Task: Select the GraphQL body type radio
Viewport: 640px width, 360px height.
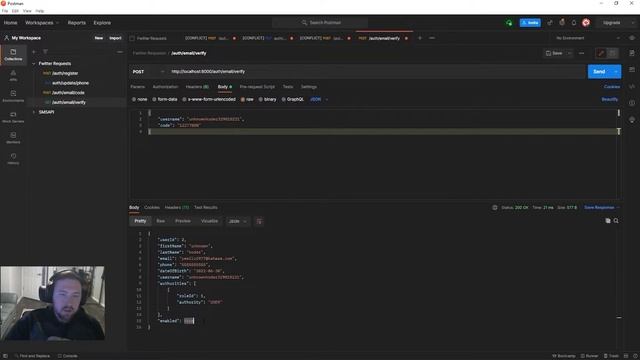Action: point(283,99)
